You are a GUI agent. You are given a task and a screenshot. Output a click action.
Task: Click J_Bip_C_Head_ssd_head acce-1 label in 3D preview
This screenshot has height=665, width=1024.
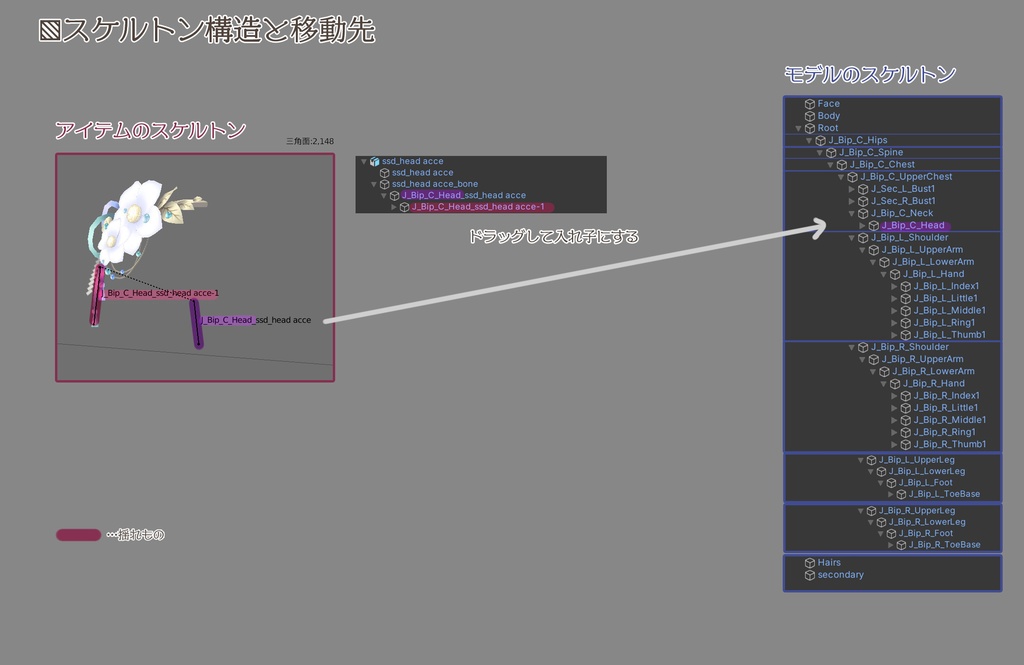tap(161, 293)
